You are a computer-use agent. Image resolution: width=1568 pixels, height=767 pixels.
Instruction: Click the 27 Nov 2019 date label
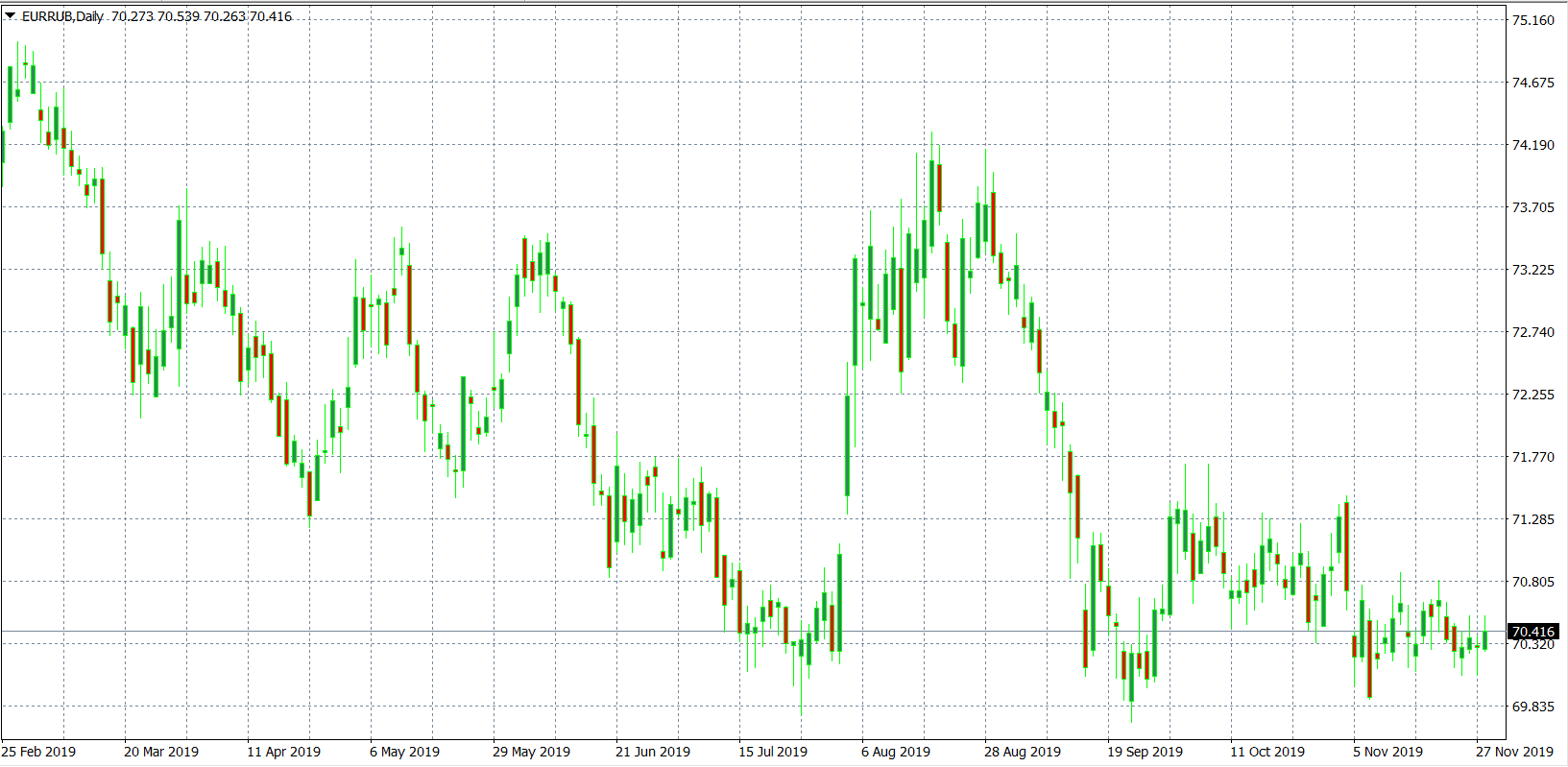click(x=1514, y=752)
